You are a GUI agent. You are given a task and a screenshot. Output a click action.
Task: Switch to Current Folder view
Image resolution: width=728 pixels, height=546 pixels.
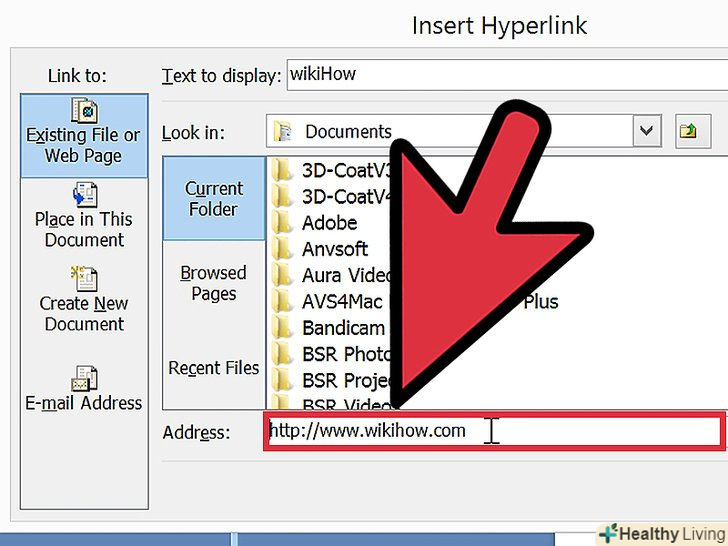tap(214, 199)
